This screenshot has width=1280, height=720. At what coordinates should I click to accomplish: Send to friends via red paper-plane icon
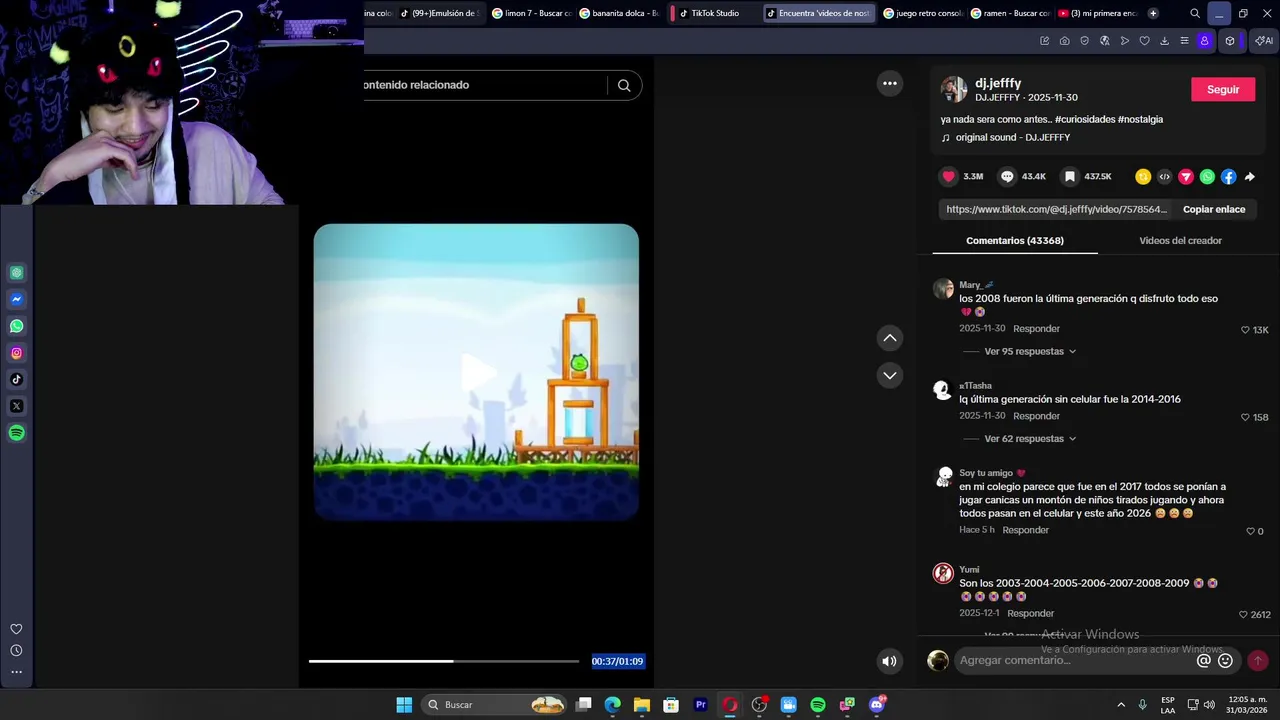[1186, 176]
